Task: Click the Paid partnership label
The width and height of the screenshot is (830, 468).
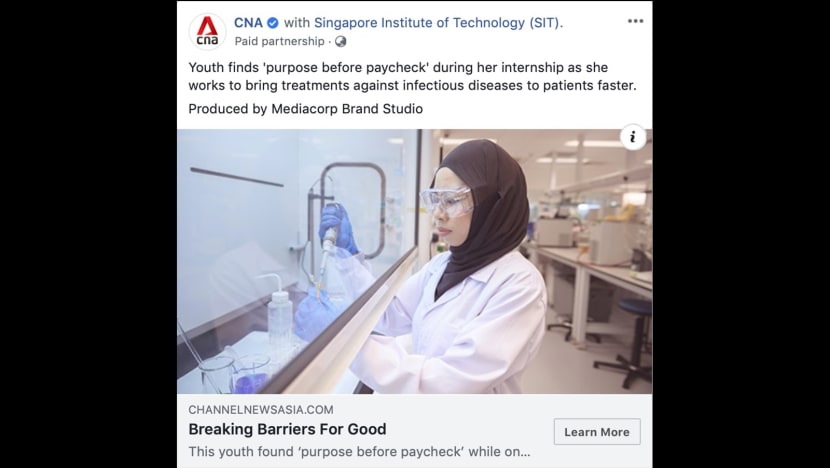Action: click(x=279, y=41)
